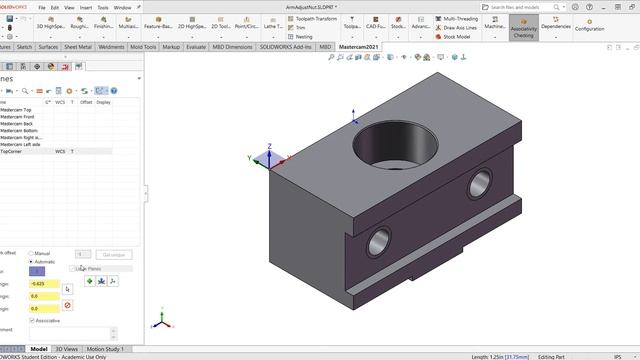This screenshot has width=640, height=360.
Task: Select the Nesting command
Action: tap(300, 37)
